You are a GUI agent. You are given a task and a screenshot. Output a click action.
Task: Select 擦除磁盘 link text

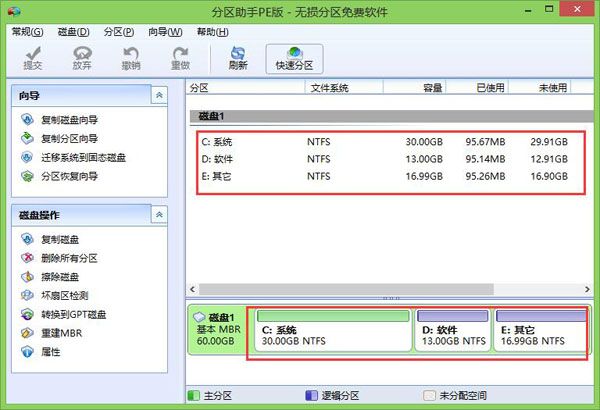click(x=60, y=277)
